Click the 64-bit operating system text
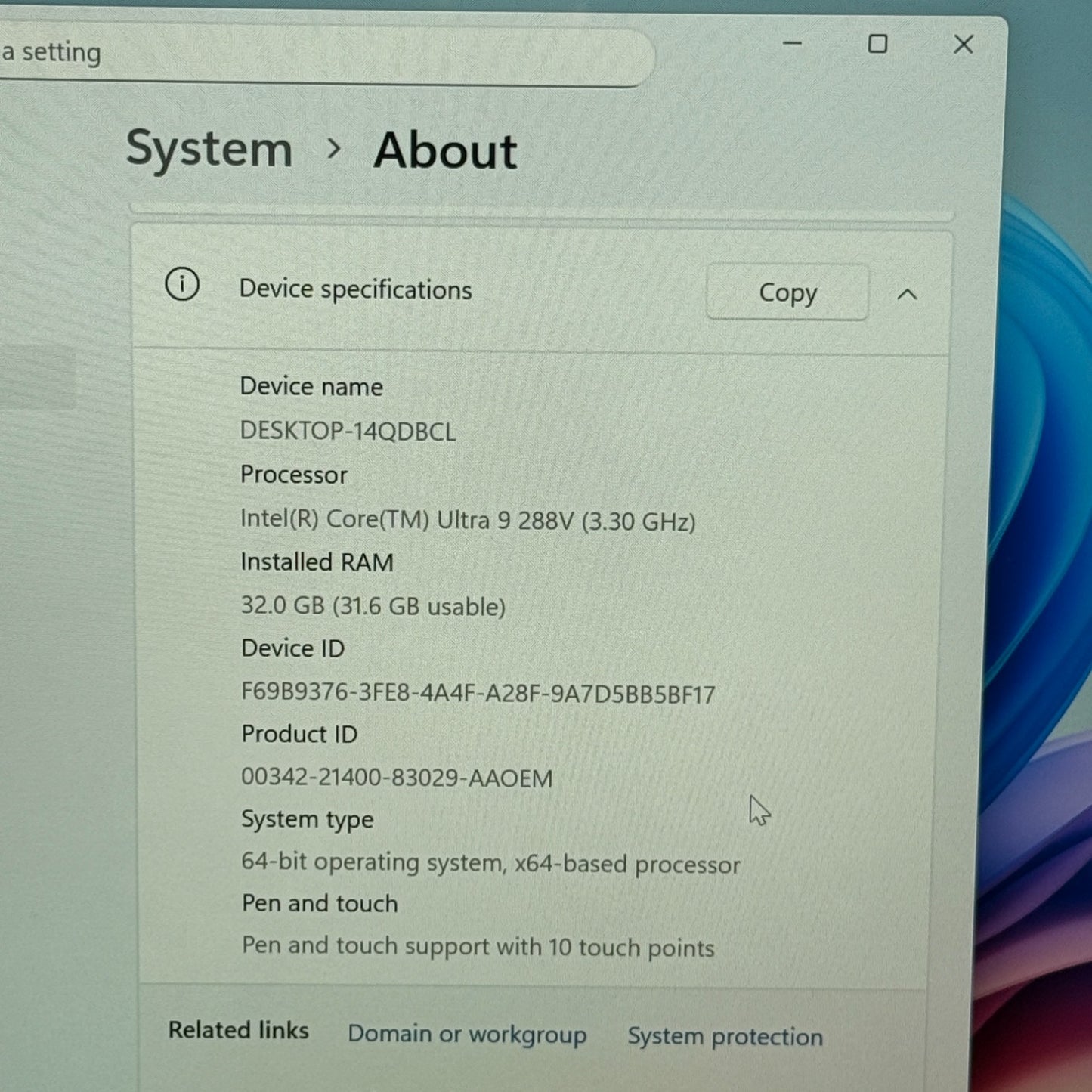The width and height of the screenshot is (1092, 1092). click(x=490, y=863)
